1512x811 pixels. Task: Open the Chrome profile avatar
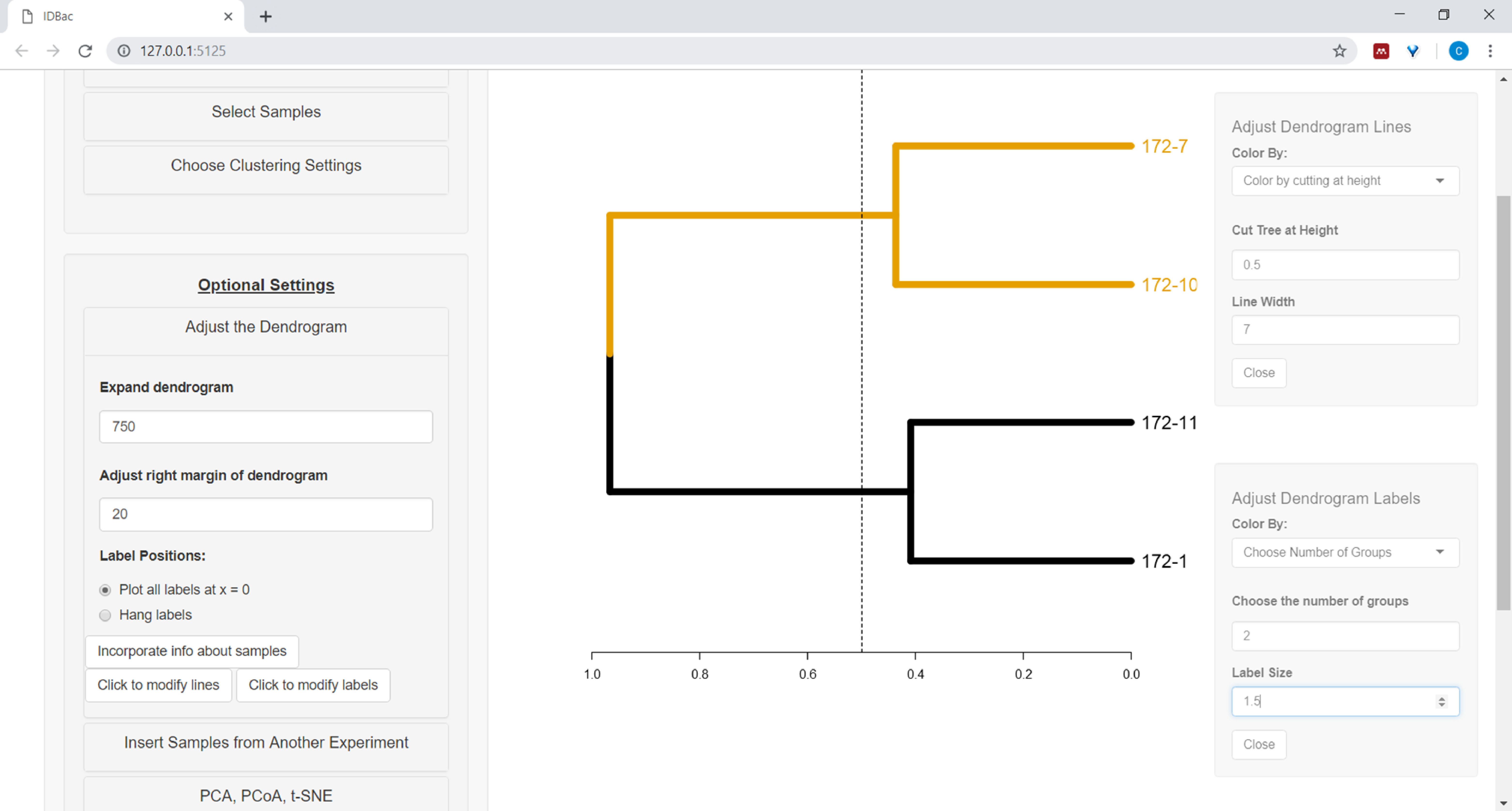coord(1458,51)
